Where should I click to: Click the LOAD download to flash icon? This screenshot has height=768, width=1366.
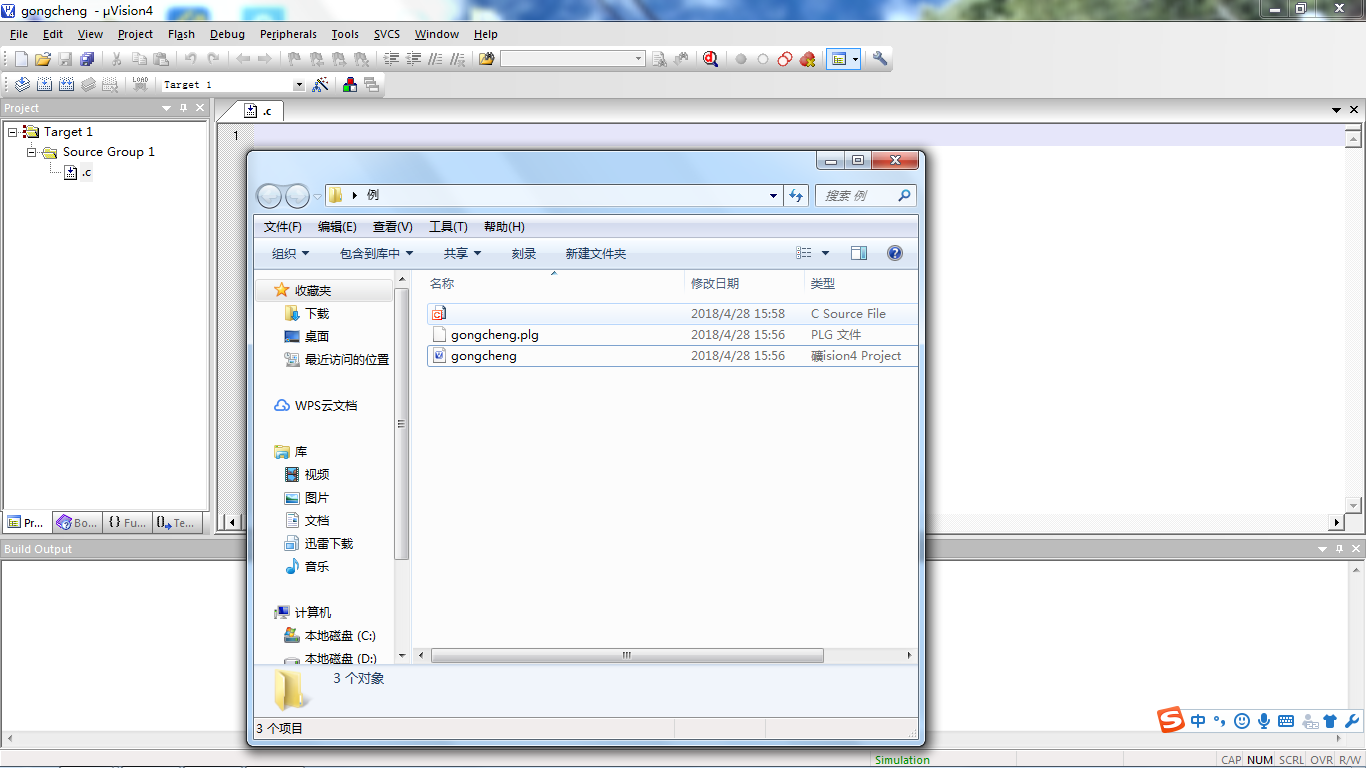[x=140, y=85]
